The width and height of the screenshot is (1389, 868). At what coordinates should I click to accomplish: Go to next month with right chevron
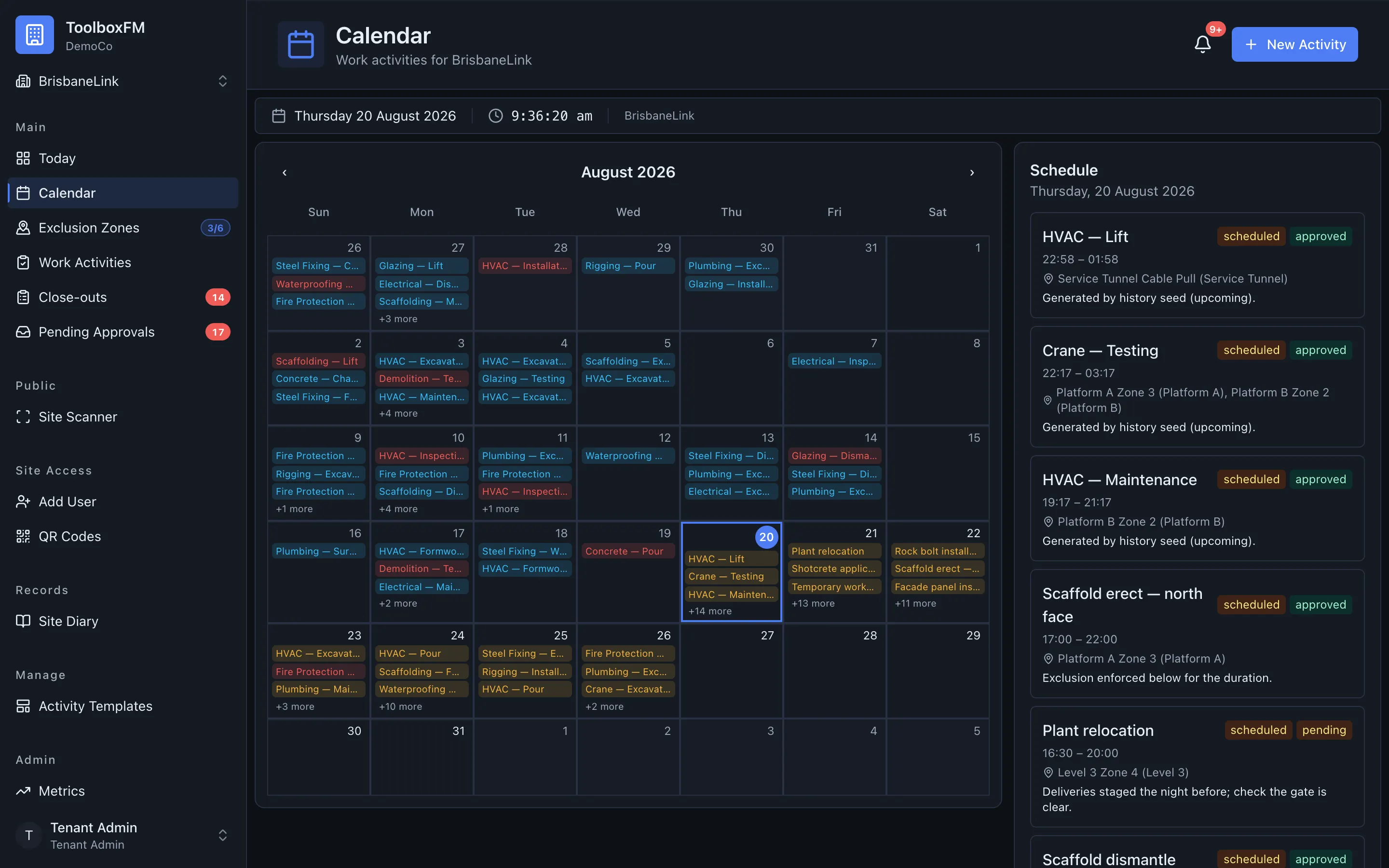click(x=972, y=172)
